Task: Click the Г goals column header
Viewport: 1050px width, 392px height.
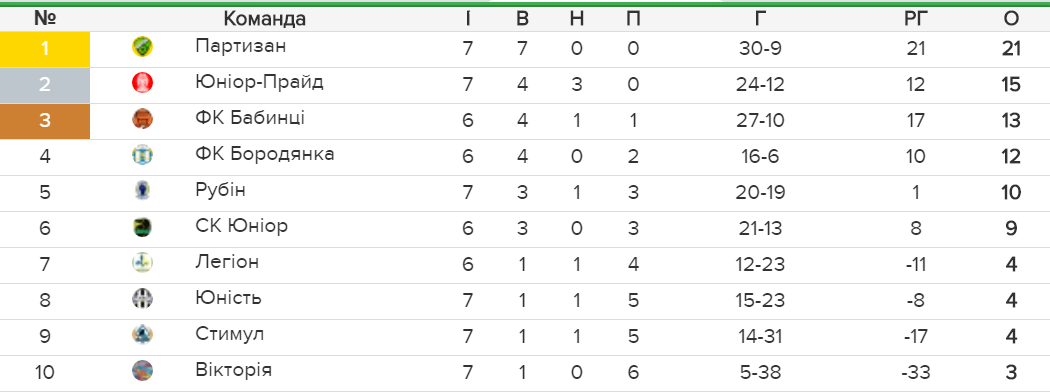Action: pyautogui.click(x=760, y=19)
